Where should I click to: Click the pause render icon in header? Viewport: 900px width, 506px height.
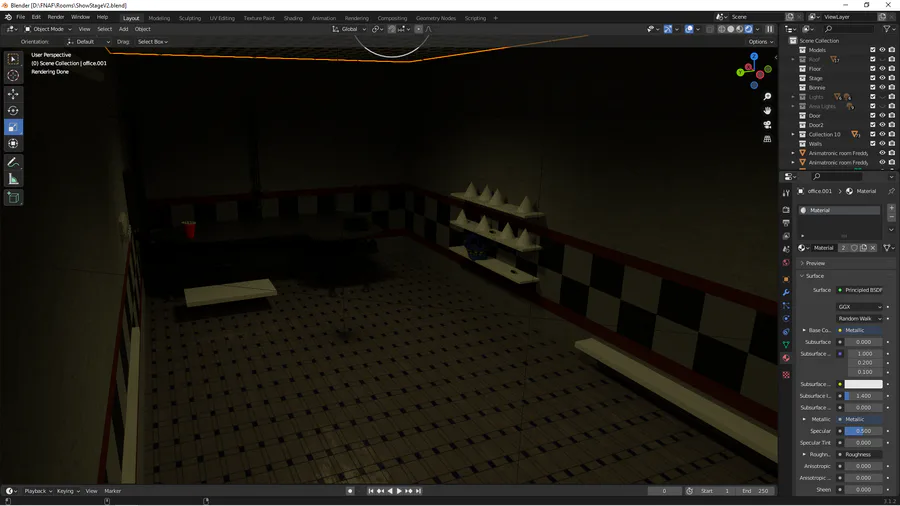coord(769,29)
